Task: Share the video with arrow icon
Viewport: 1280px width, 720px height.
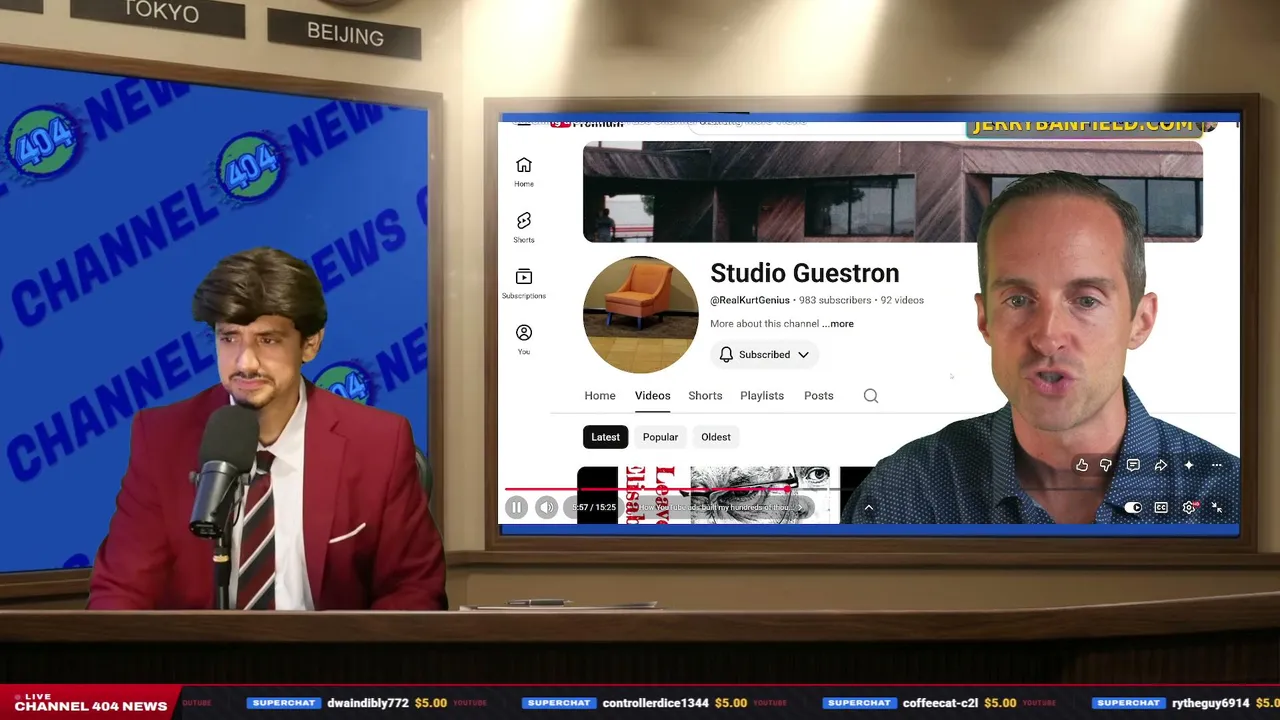Action: 1161,465
